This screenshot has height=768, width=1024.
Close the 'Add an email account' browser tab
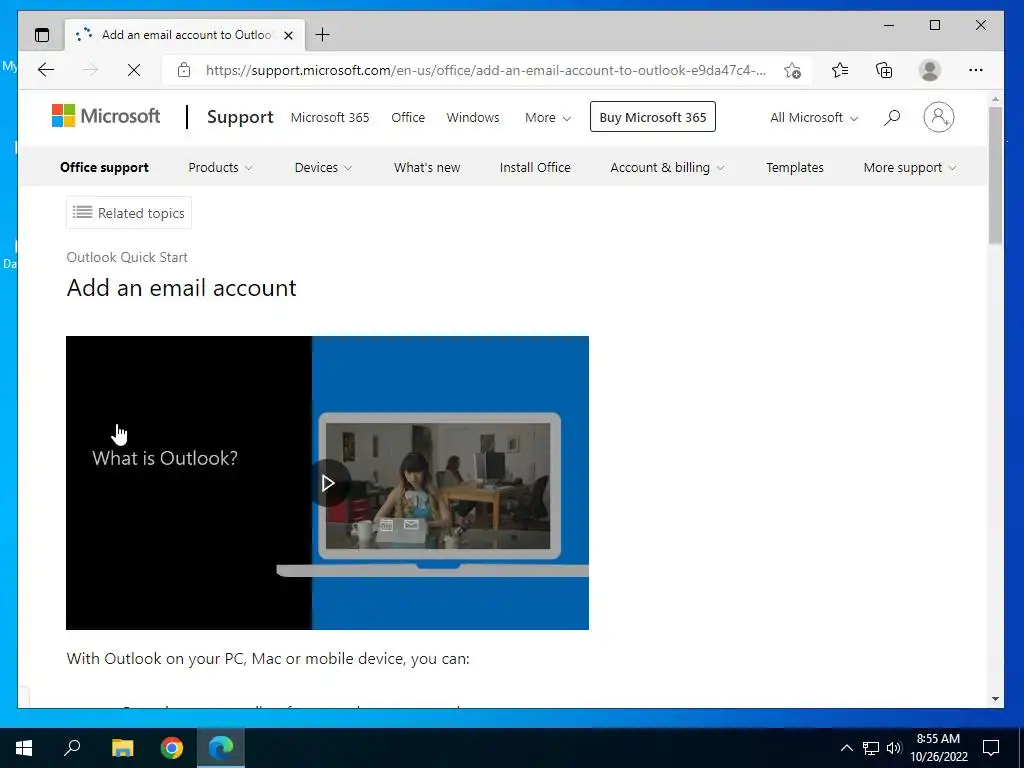[288, 35]
